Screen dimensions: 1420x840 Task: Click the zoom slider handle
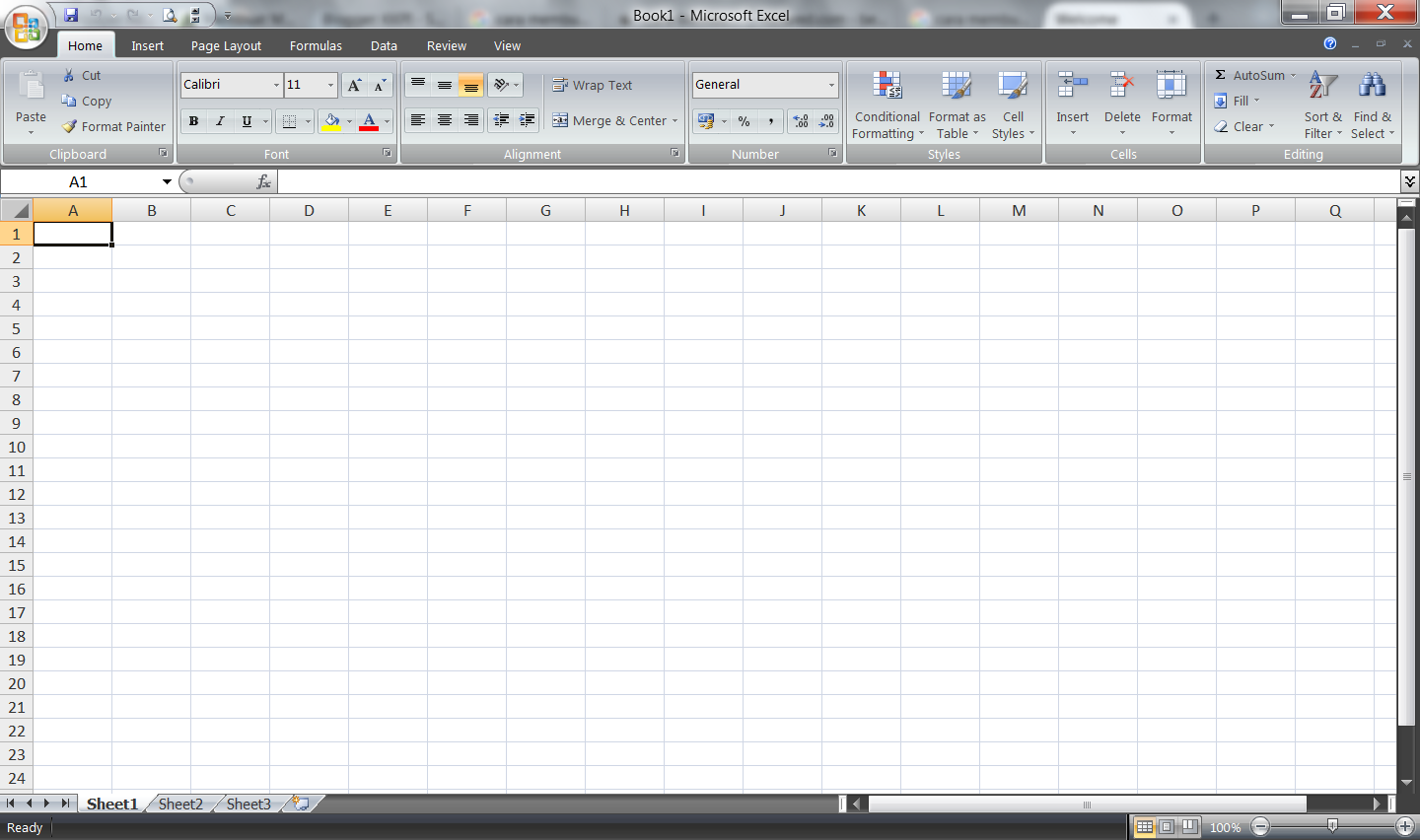[1332, 826]
